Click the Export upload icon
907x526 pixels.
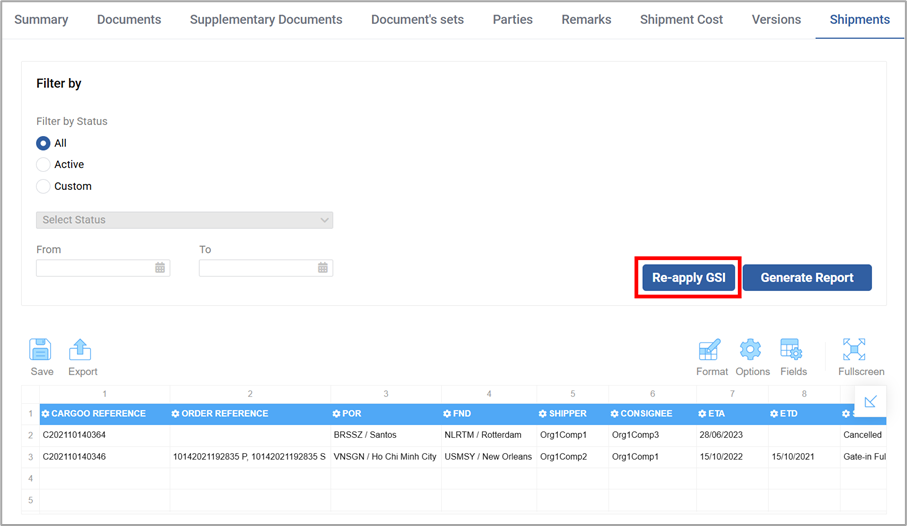80,350
